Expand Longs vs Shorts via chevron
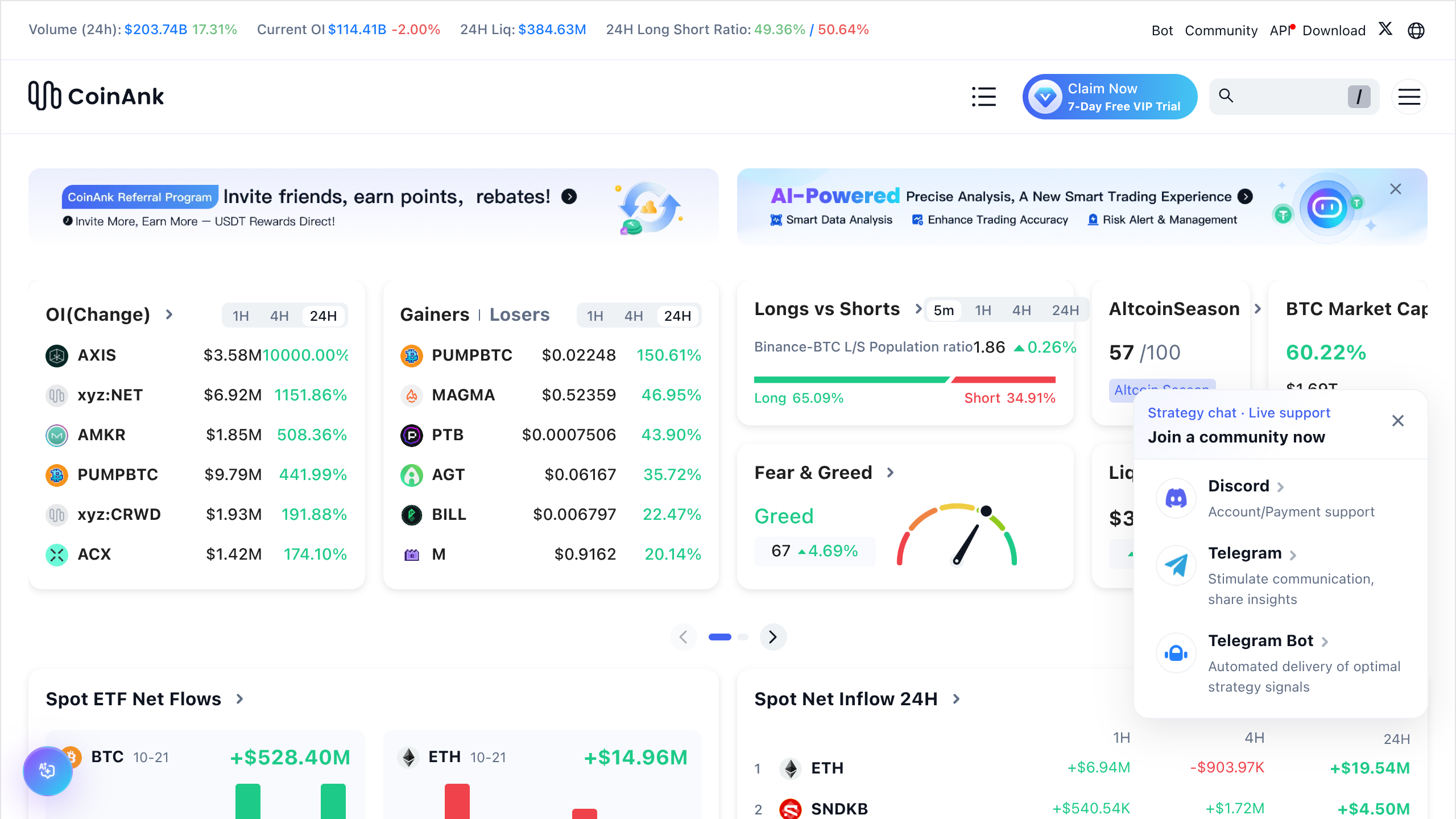This screenshot has width=1456, height=819. [x=918, y=308]
